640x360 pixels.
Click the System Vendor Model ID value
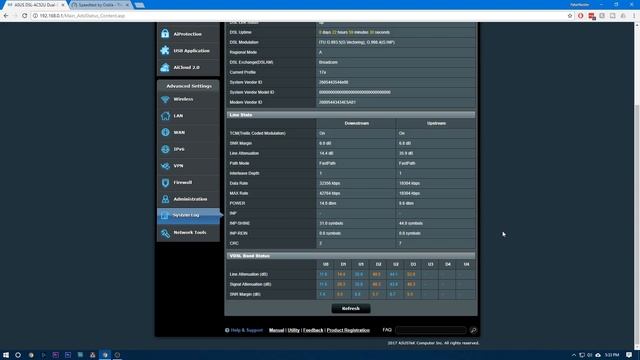[355, 92]
